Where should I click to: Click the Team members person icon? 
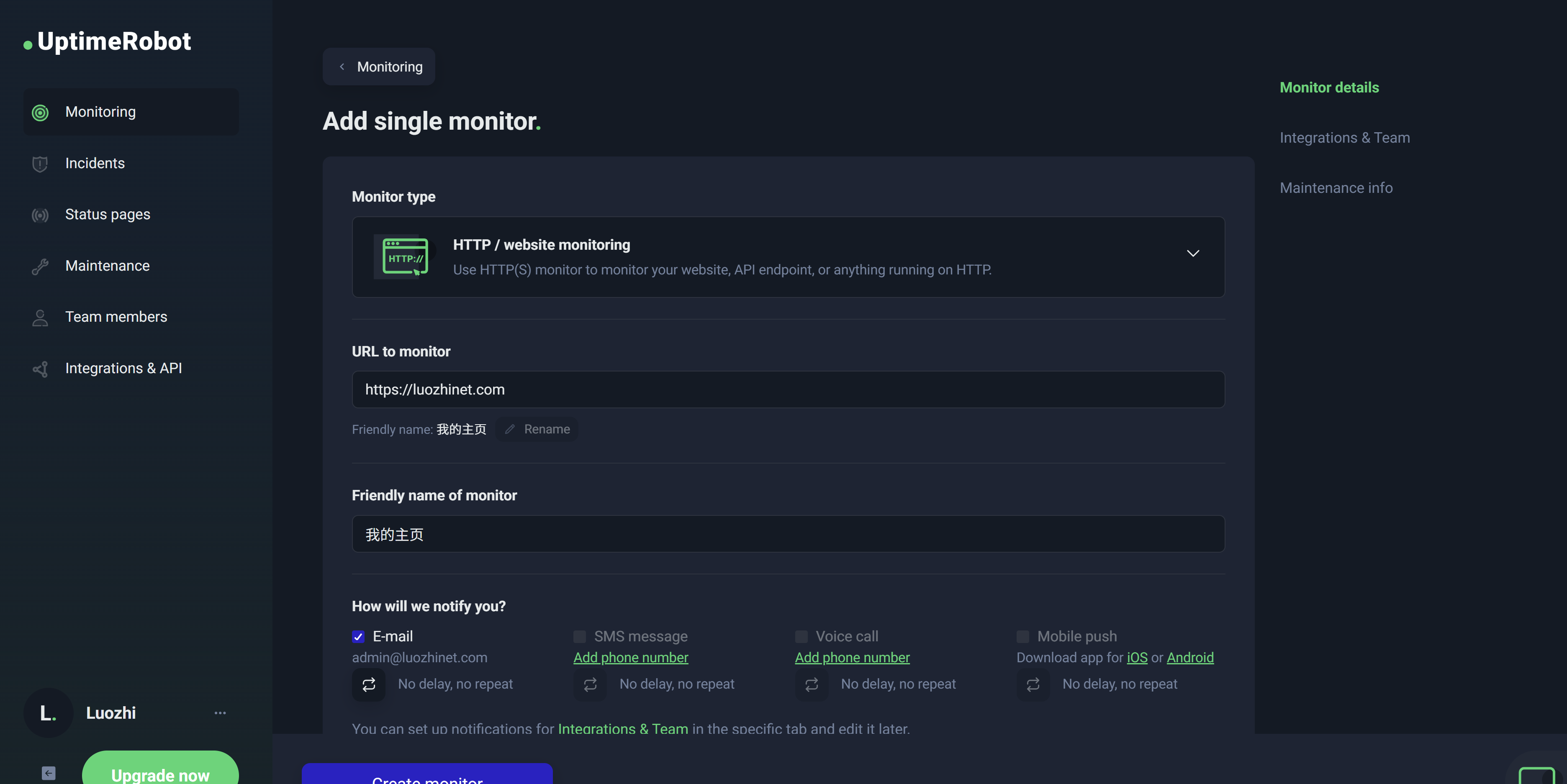tap(40, 318)
